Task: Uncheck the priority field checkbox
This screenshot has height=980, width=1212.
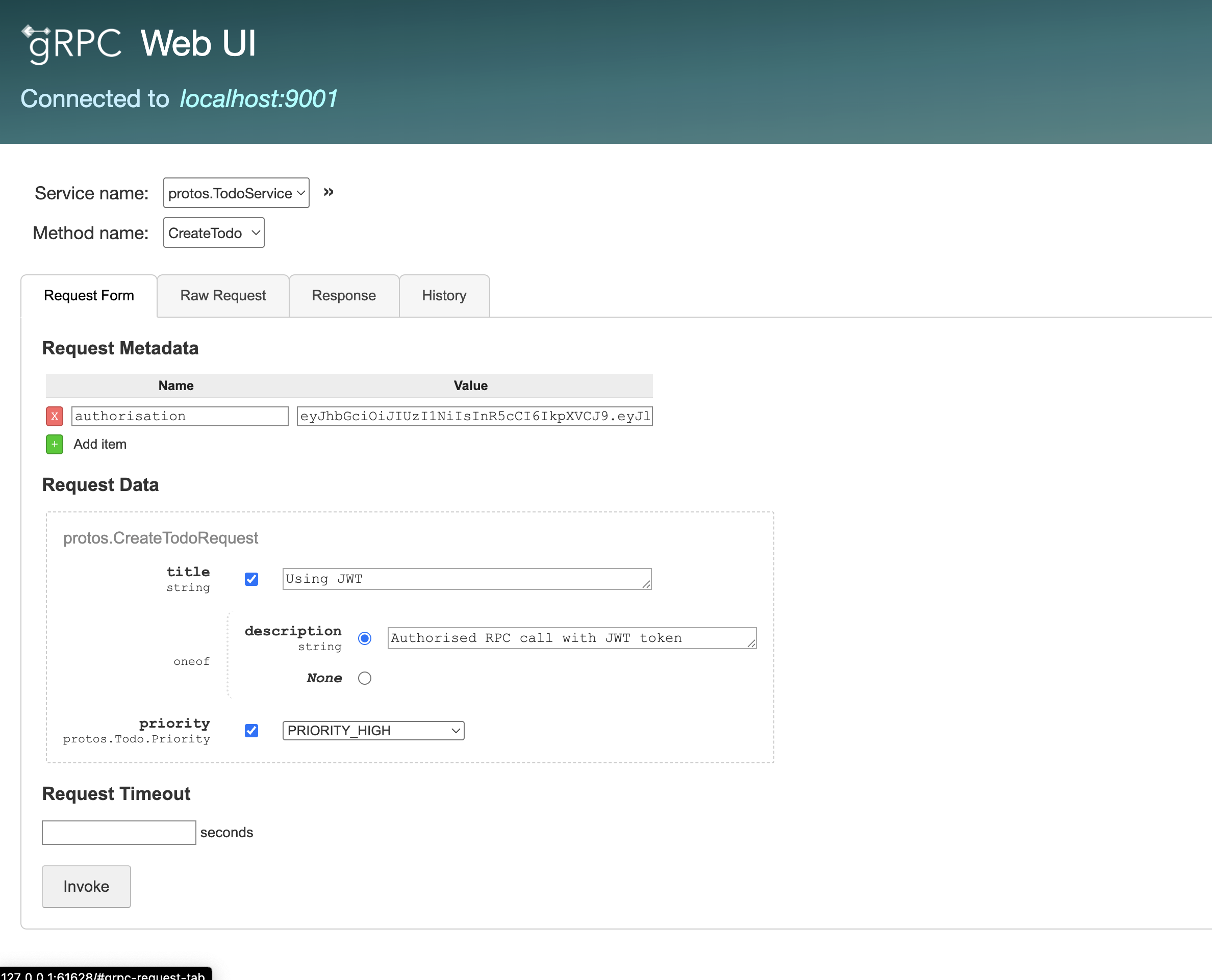Action: pos(251,730)
